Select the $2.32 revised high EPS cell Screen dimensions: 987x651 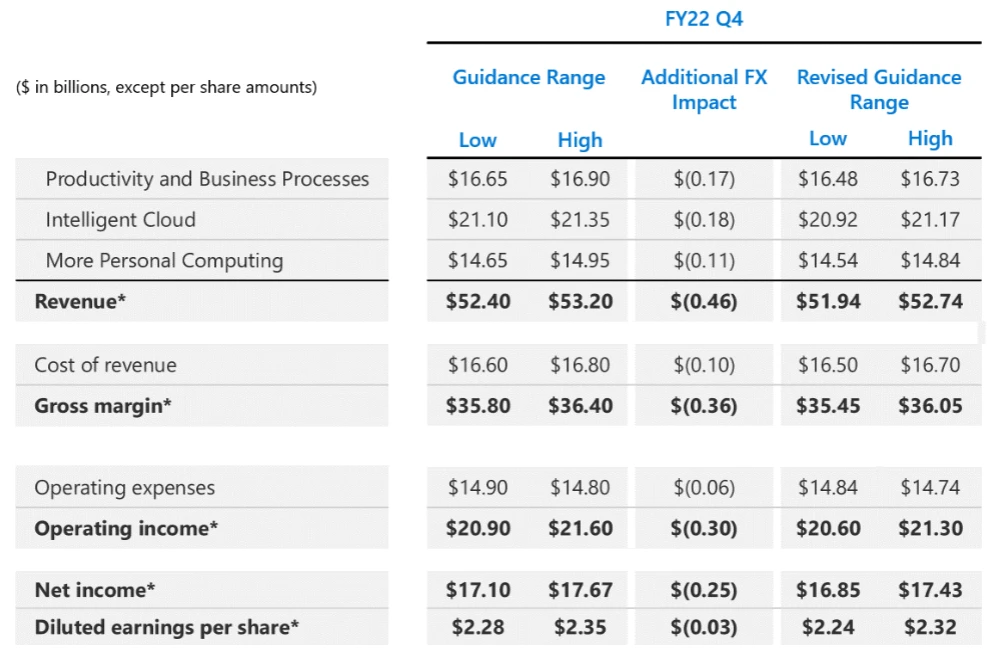click(930, 628)
